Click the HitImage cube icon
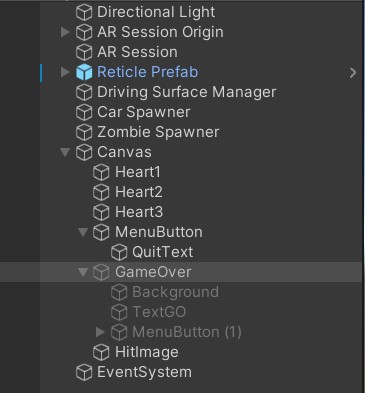 (101, 352)
